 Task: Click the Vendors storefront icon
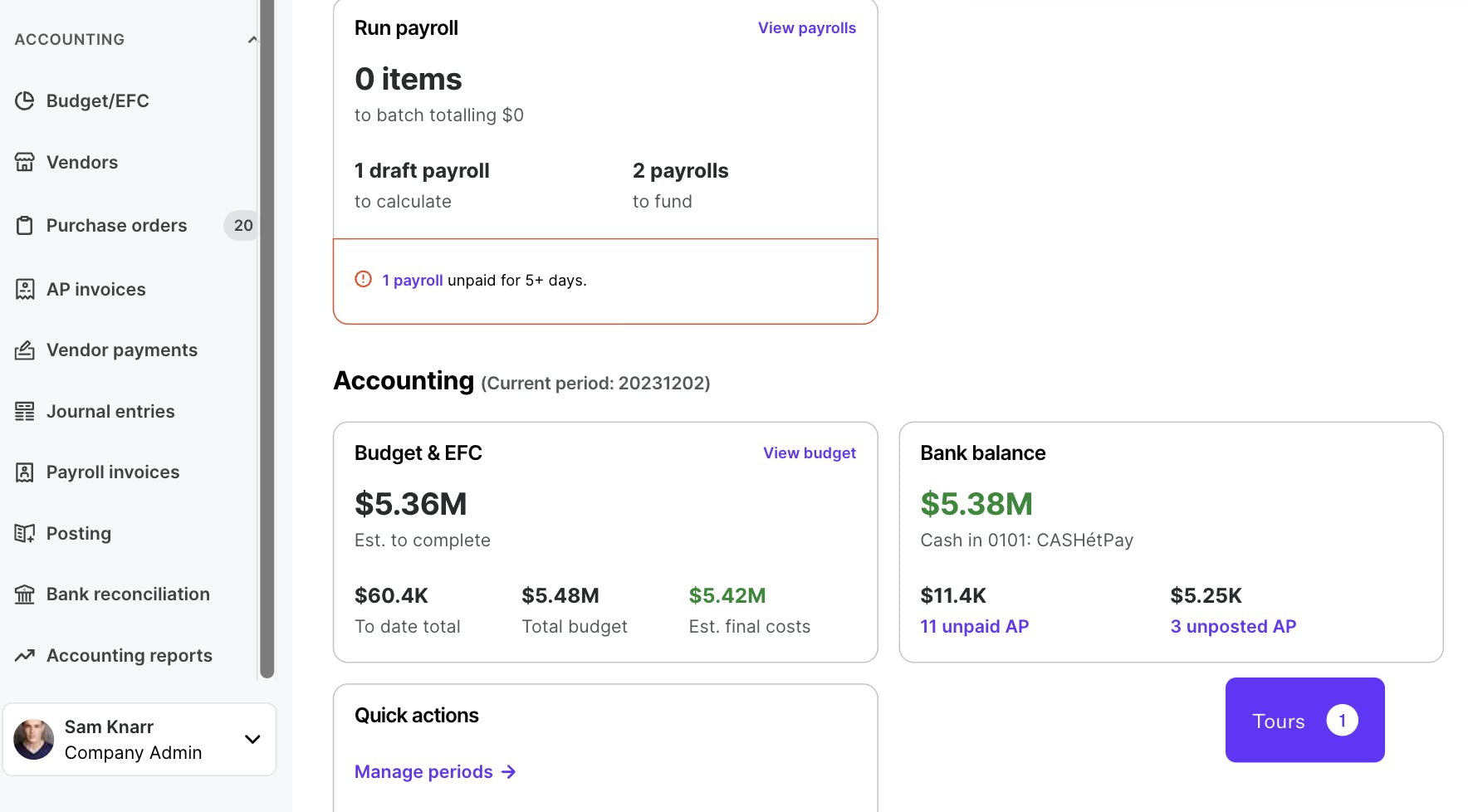[x=25, y=162]
